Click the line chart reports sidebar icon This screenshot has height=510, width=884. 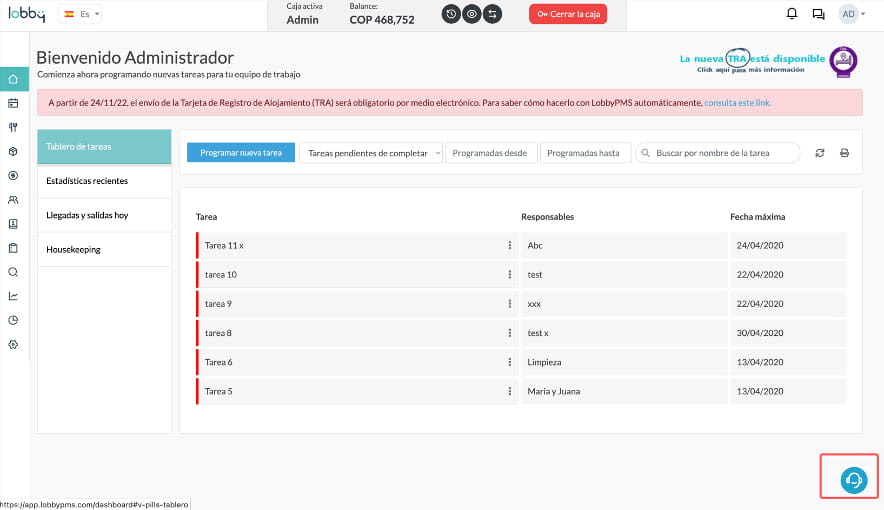click(x=13, y=296)
